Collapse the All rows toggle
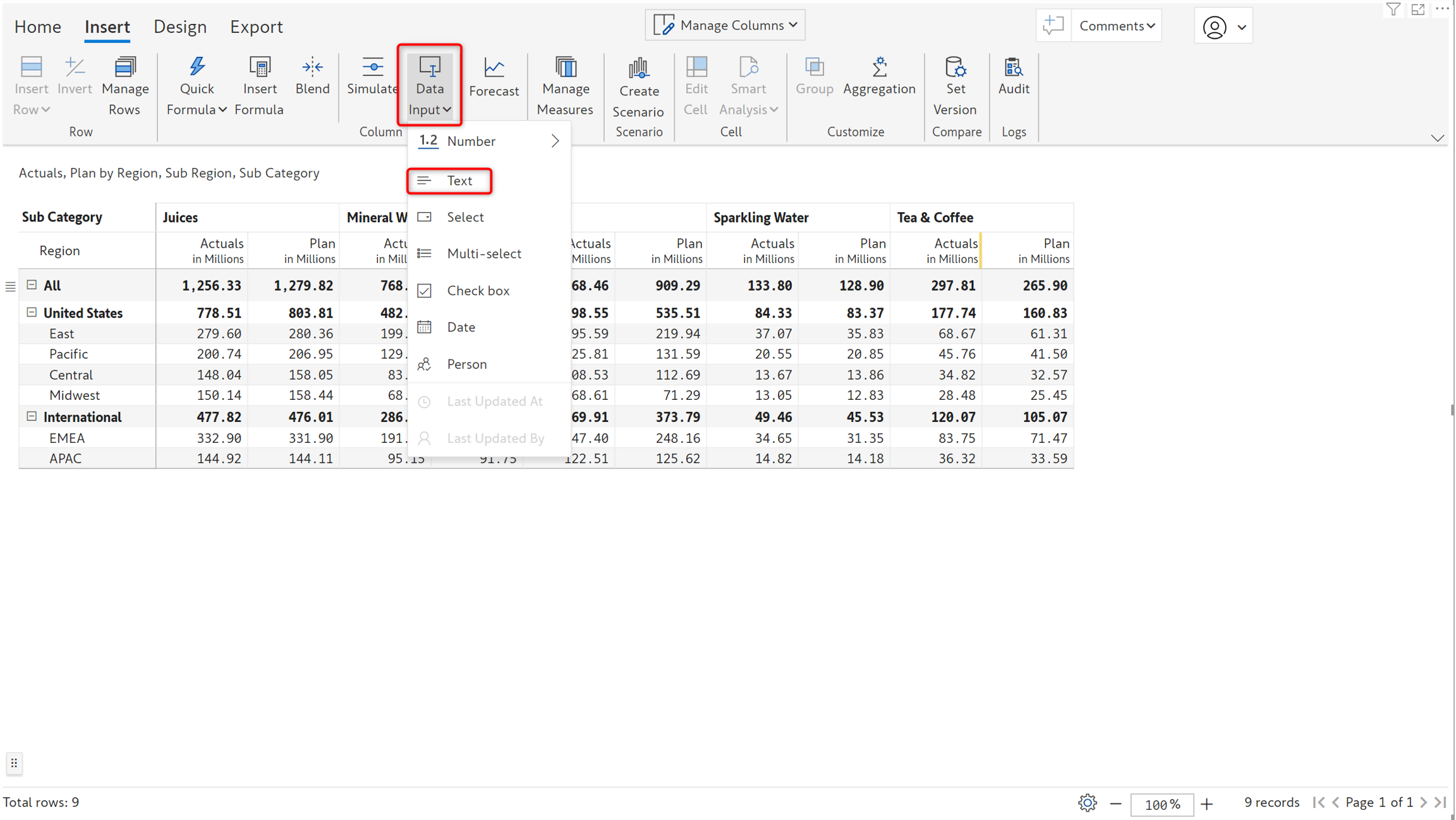The height and width of the screenshot is (820, 1456). tap(32, 285)
